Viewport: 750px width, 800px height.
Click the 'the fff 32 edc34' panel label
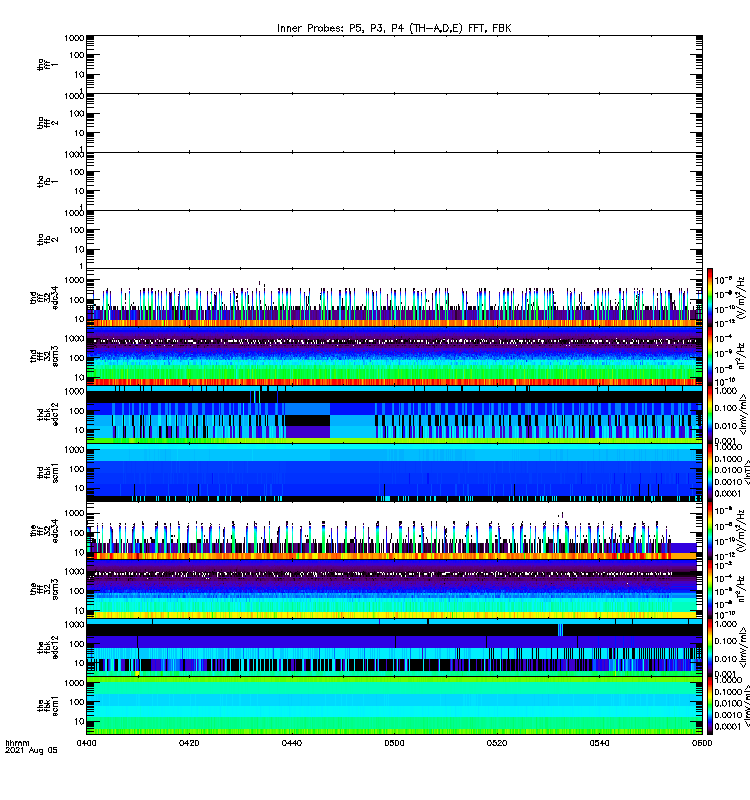pos(44,531)
